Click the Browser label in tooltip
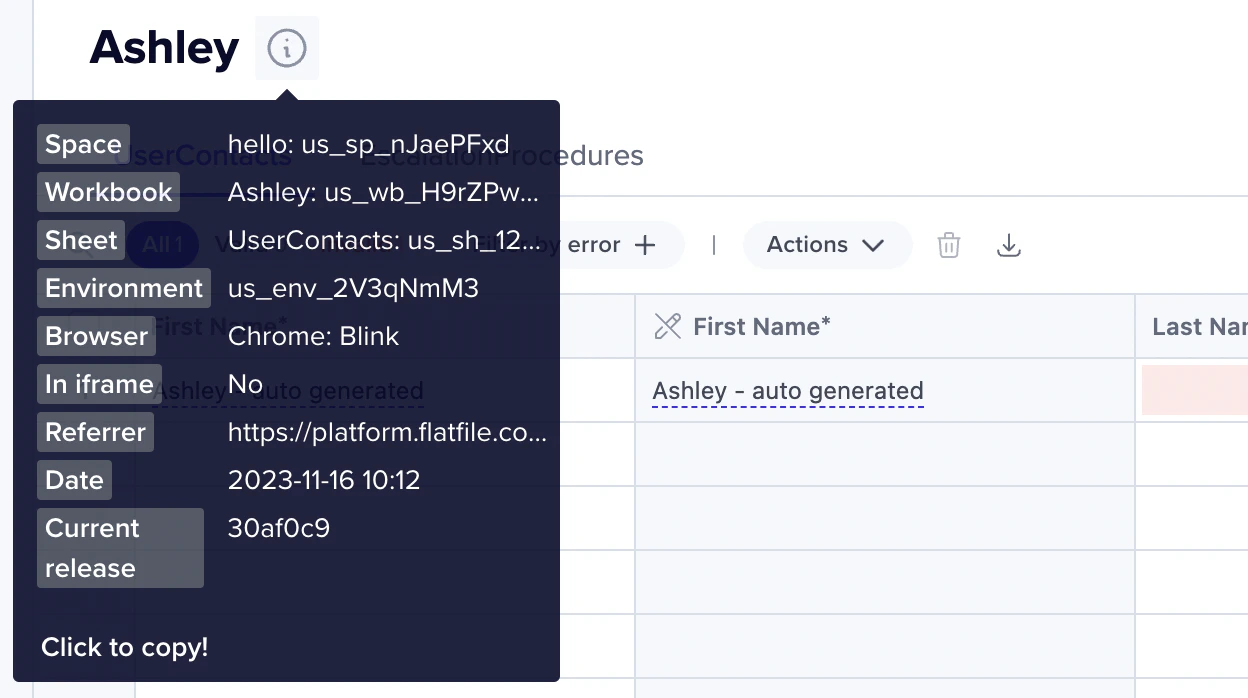This screenshot has width=1248, height=698. click(x=96, y=336)
